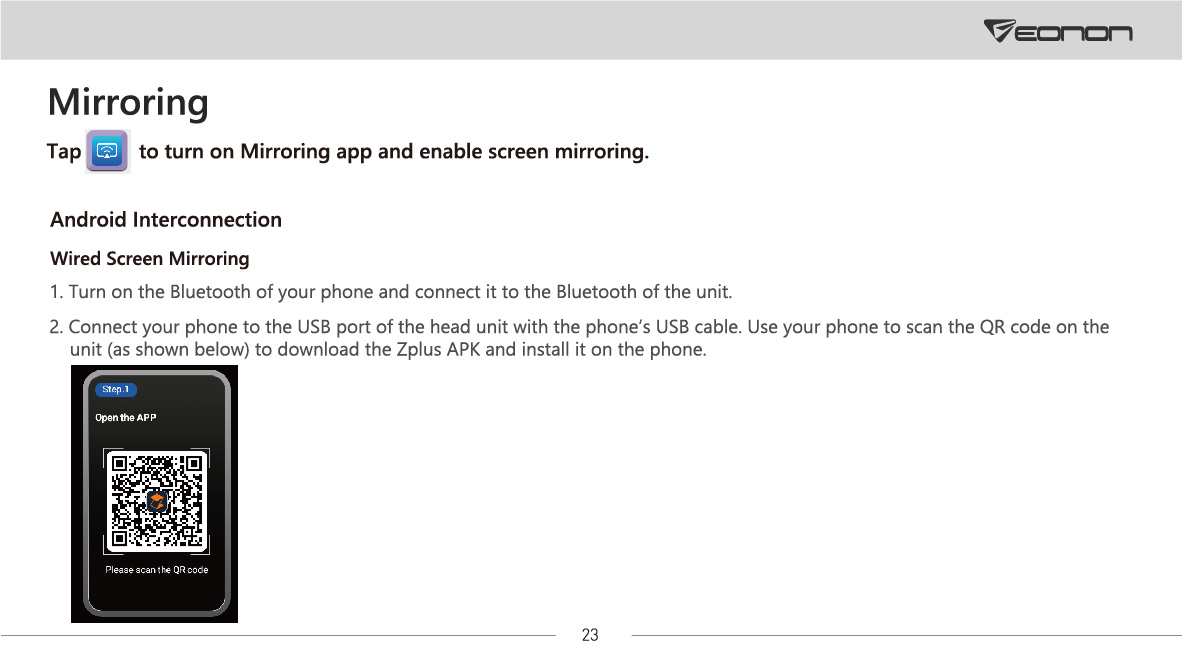Click the bottom-left QR finder square
The height and width of the screenshot is (651, 1182).
coord(119,539)
